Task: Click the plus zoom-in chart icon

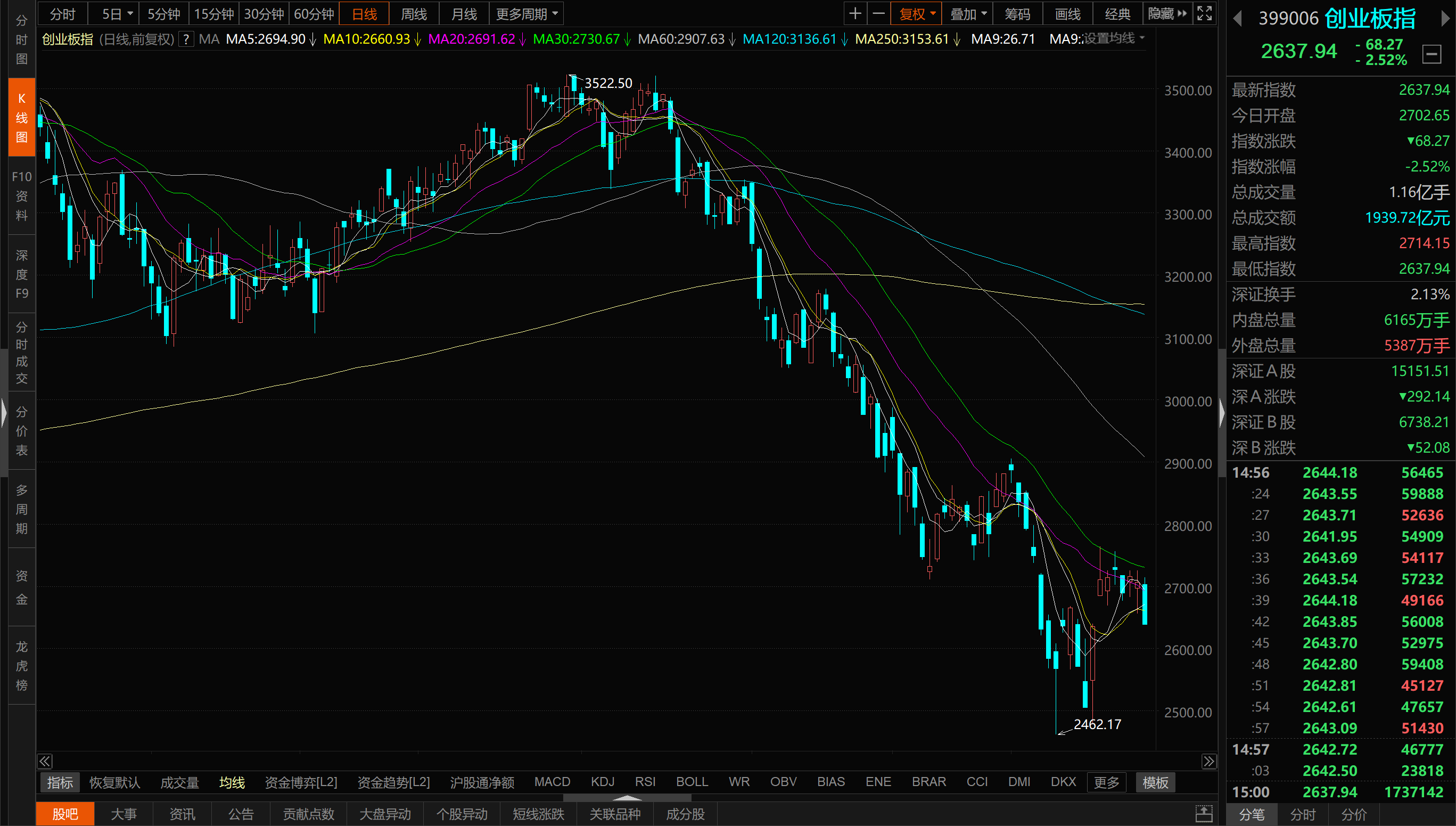Action: pyautogui.click(x=855, y=14)
